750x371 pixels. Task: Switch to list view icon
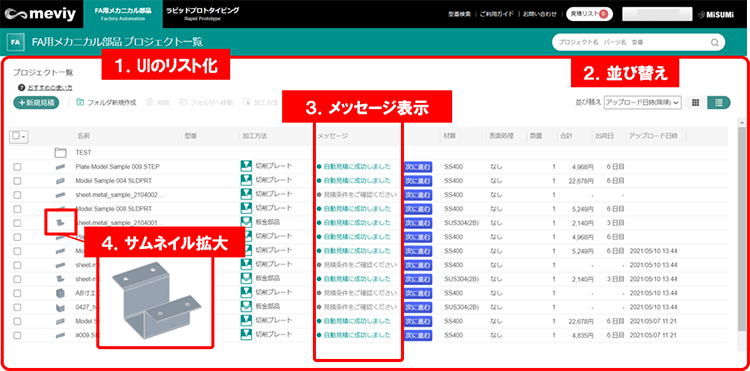click(718, 102)
